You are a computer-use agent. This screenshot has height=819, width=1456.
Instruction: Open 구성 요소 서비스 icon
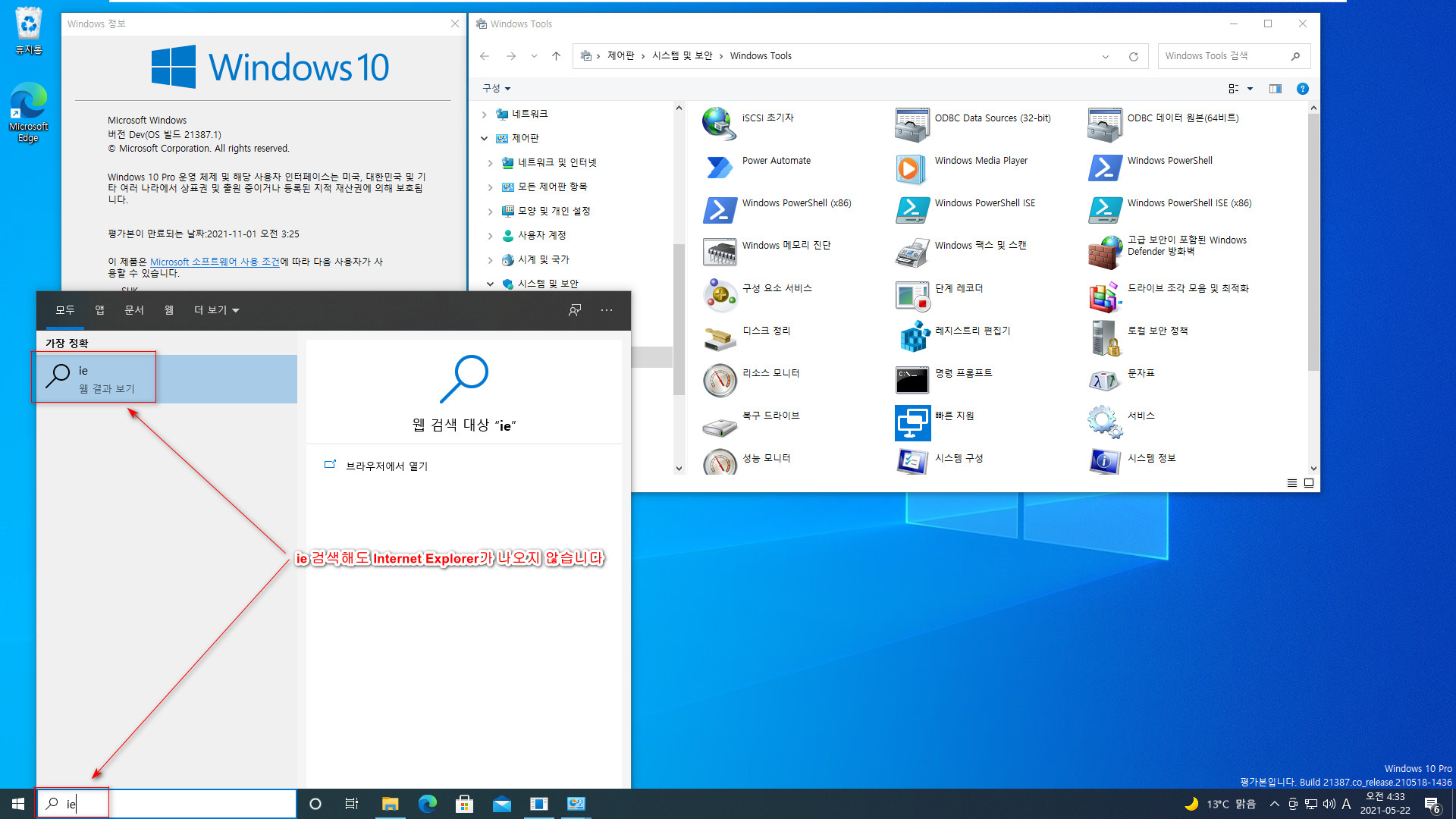click(x=719, y=294)
